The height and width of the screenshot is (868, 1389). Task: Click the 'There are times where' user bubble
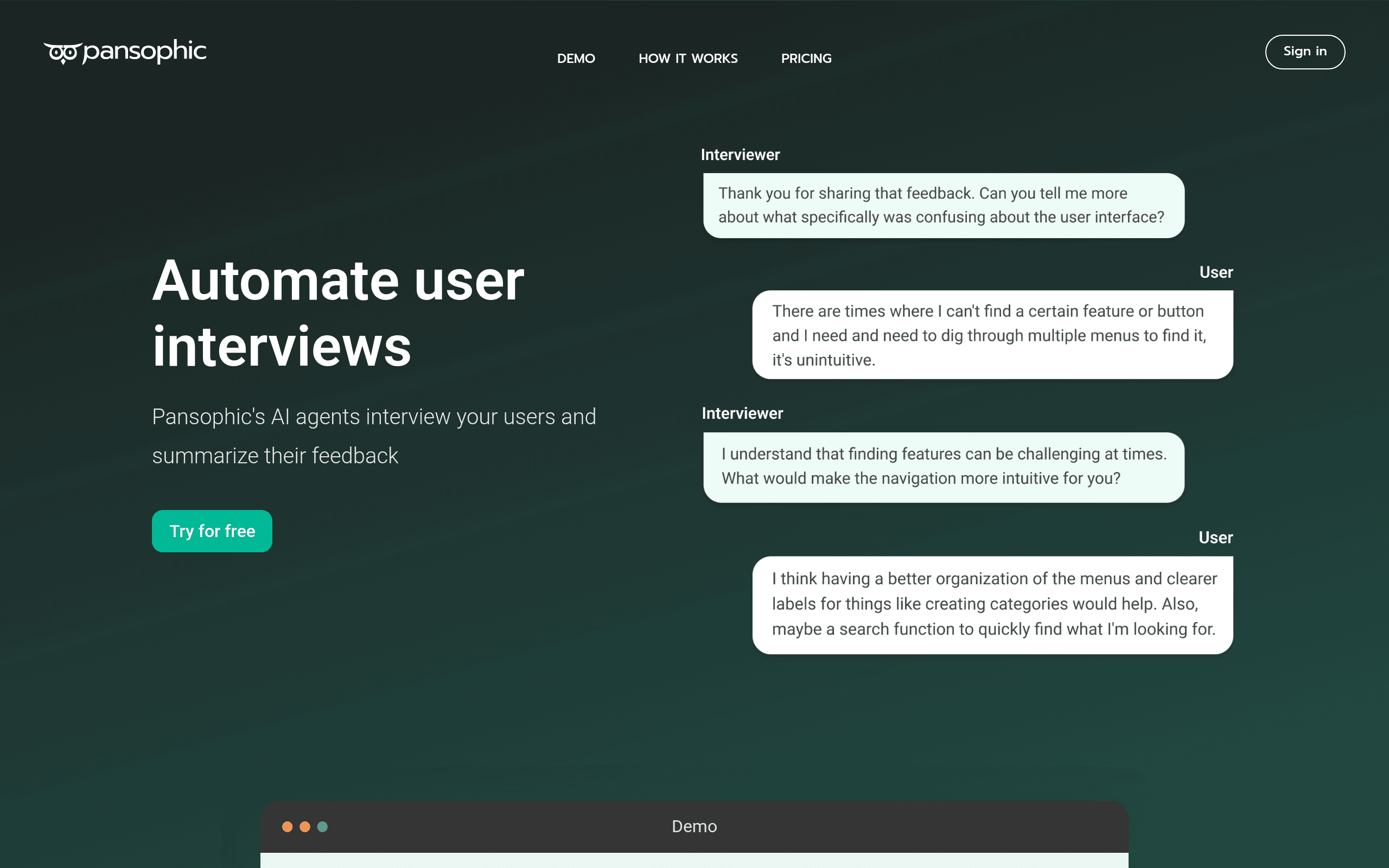[992, 335]
